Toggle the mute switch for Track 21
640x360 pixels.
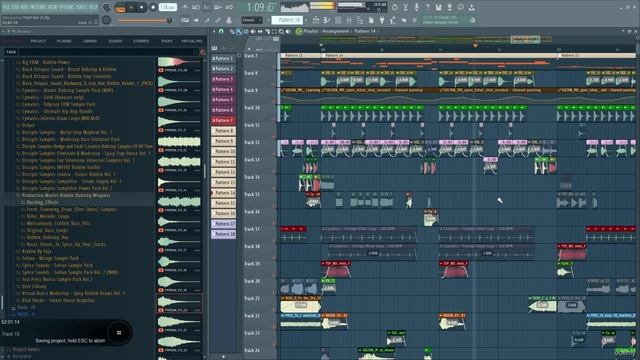(x=273, y=310)
